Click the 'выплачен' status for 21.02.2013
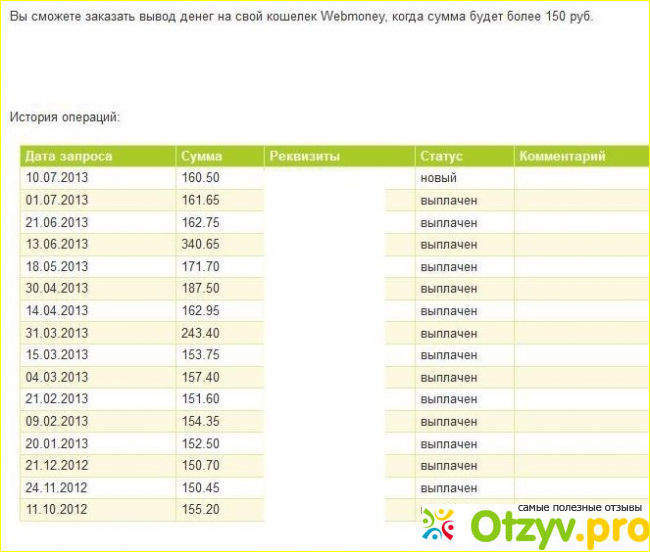This screenshot has width=650, height=552. (x=448, y=399)
